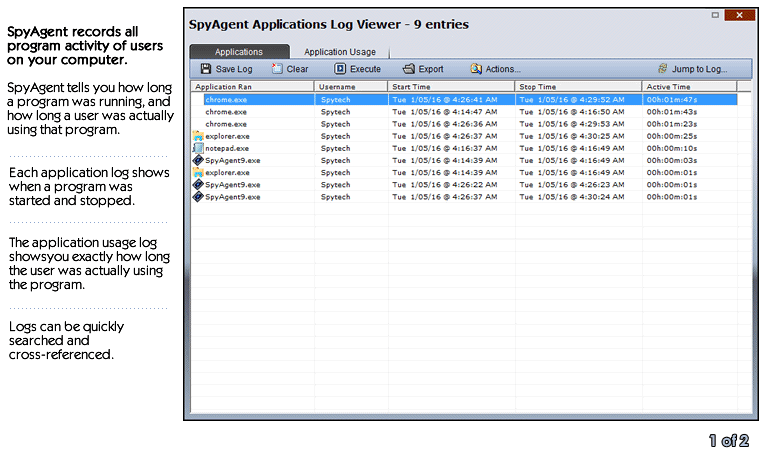
Task: Click start time Tue 1/05/16 @ 4:14:47 AM
Action: tap(445, 112)
